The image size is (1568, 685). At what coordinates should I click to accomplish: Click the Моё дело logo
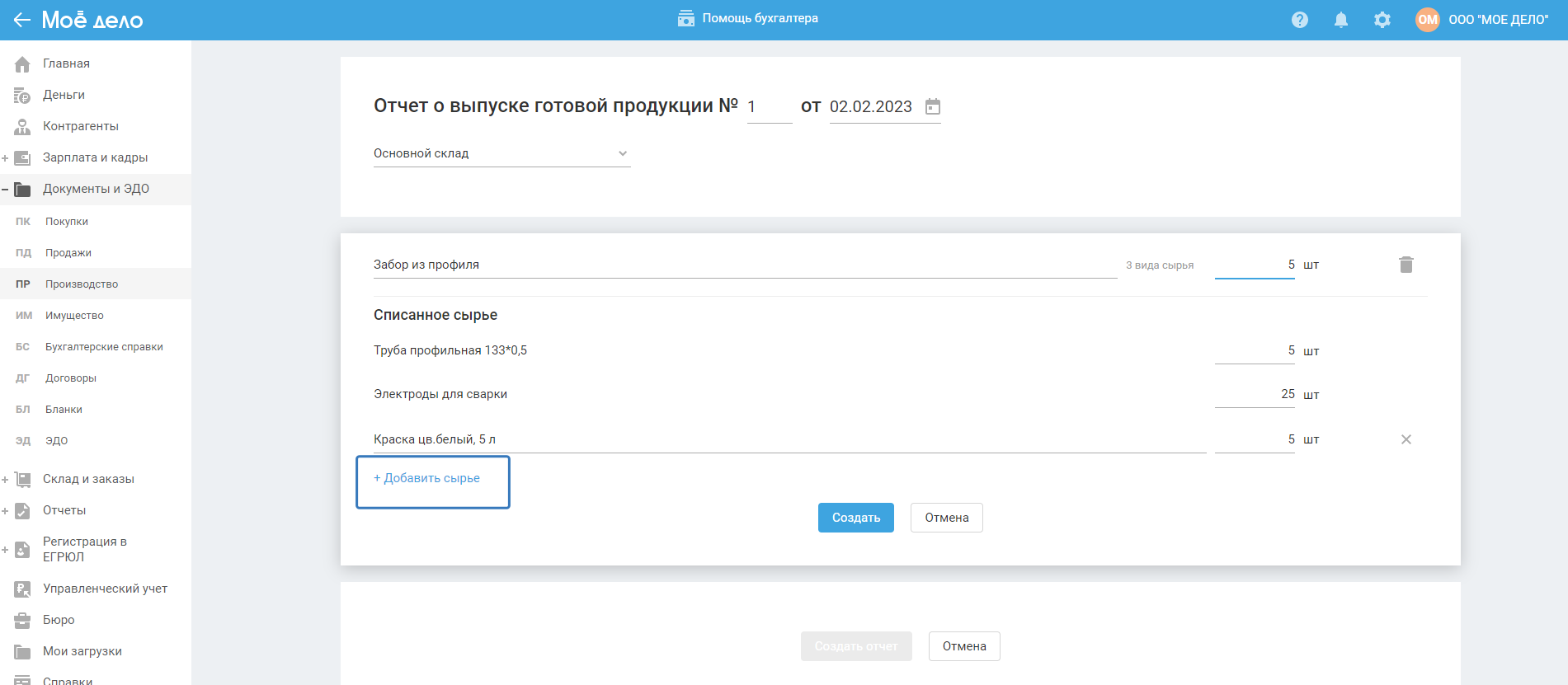(92, 20)
